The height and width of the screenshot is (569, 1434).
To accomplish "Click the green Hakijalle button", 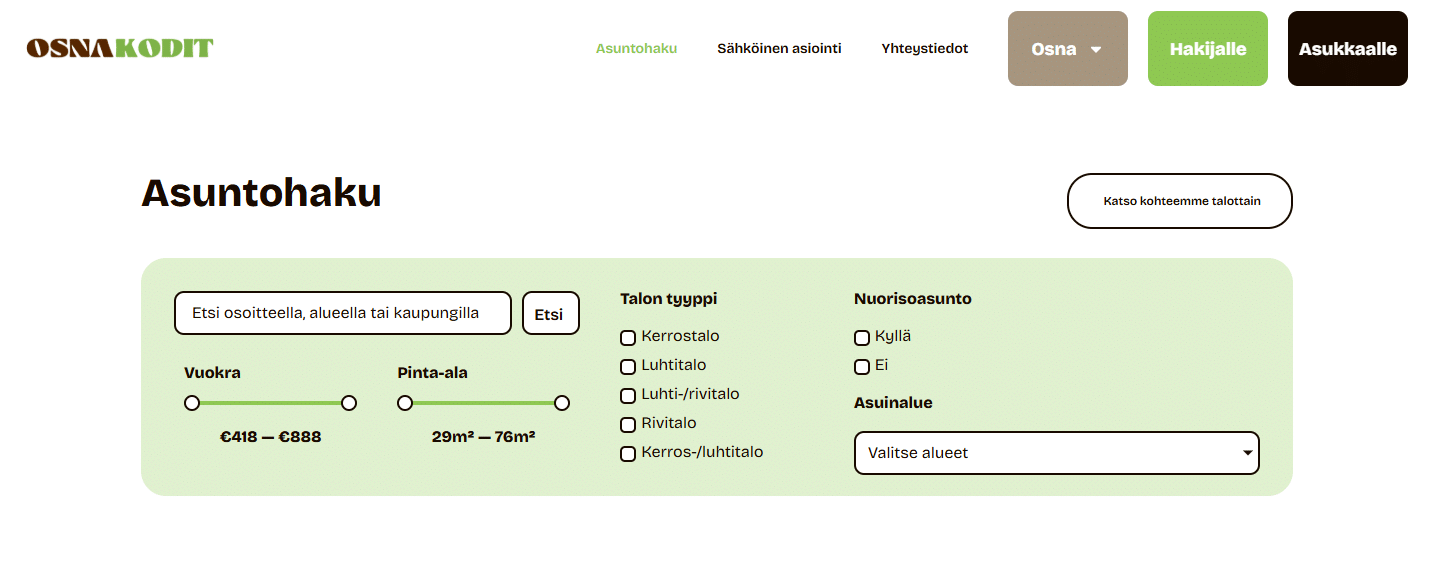I will point(1207,49).
